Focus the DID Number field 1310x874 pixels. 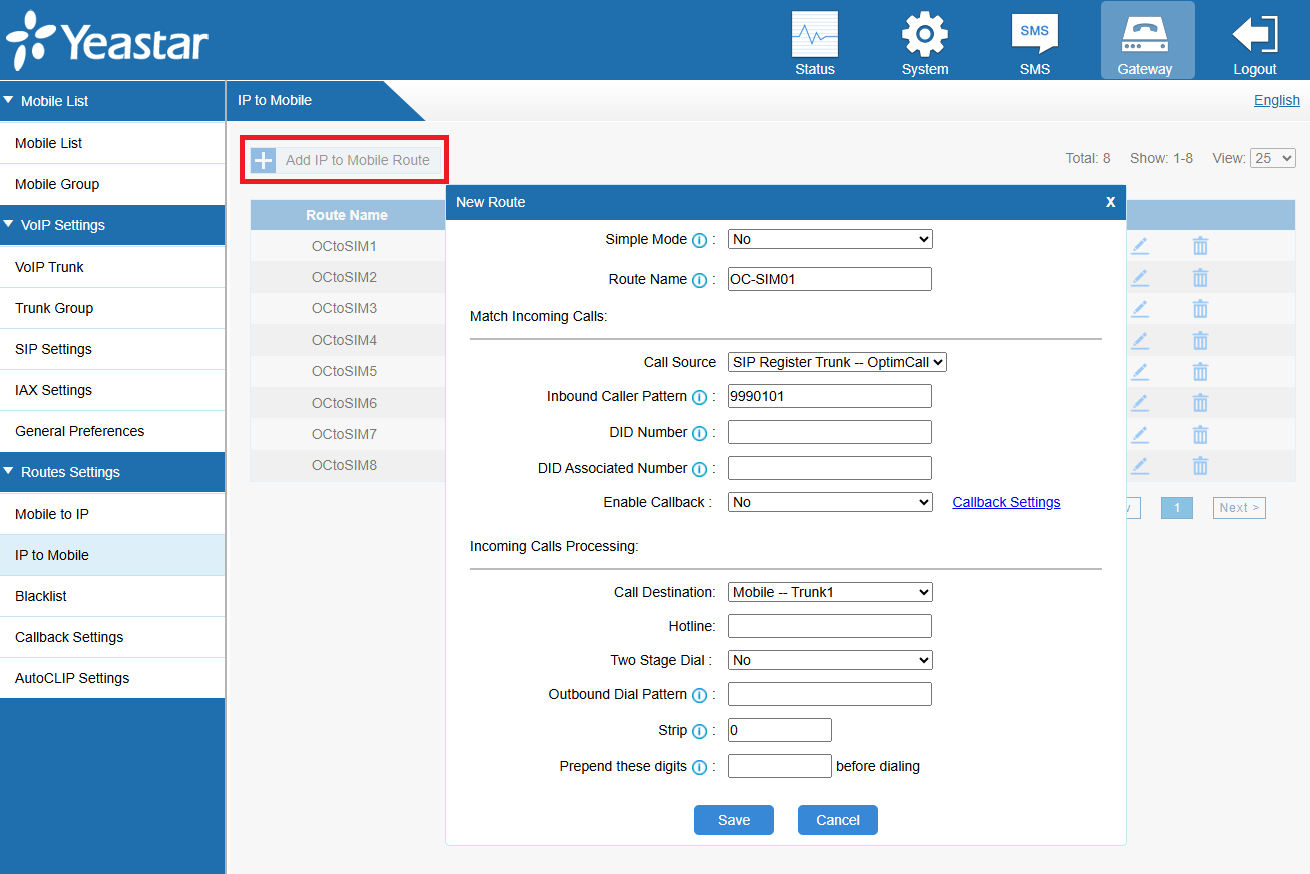click(830, 432)
